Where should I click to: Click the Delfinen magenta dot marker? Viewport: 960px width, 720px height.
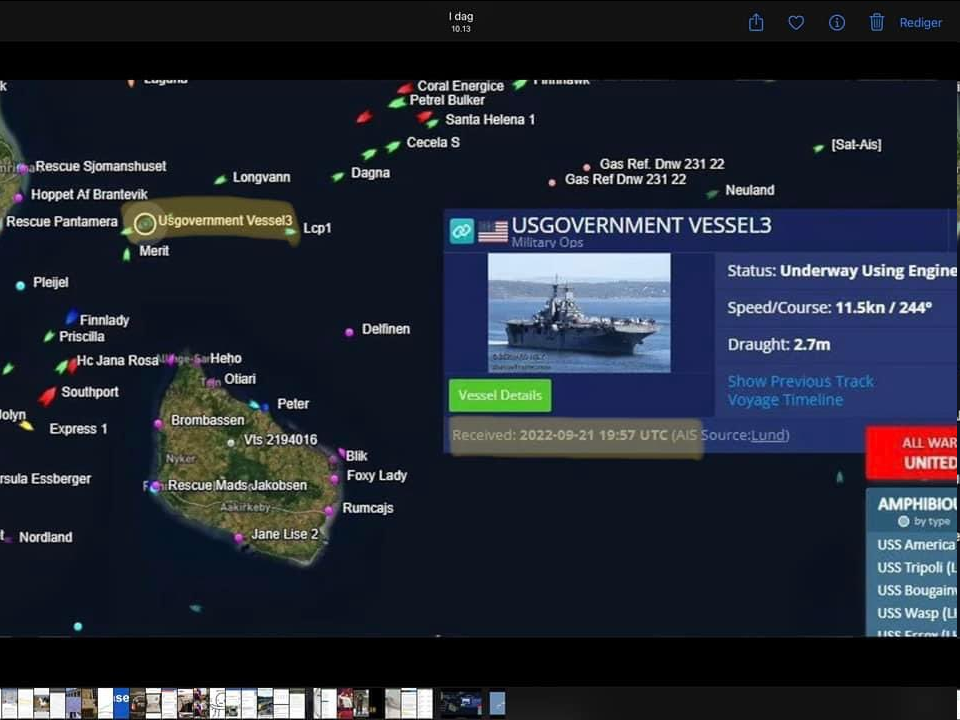pos(349,332)
